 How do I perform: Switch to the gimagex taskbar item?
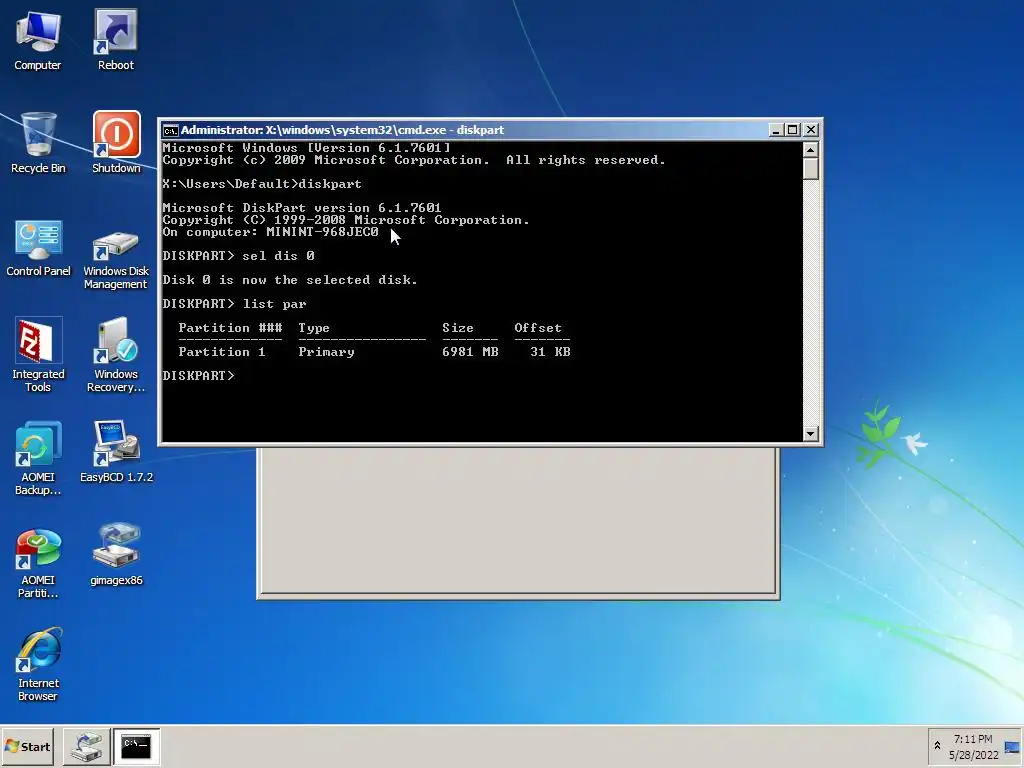(86, 746)
